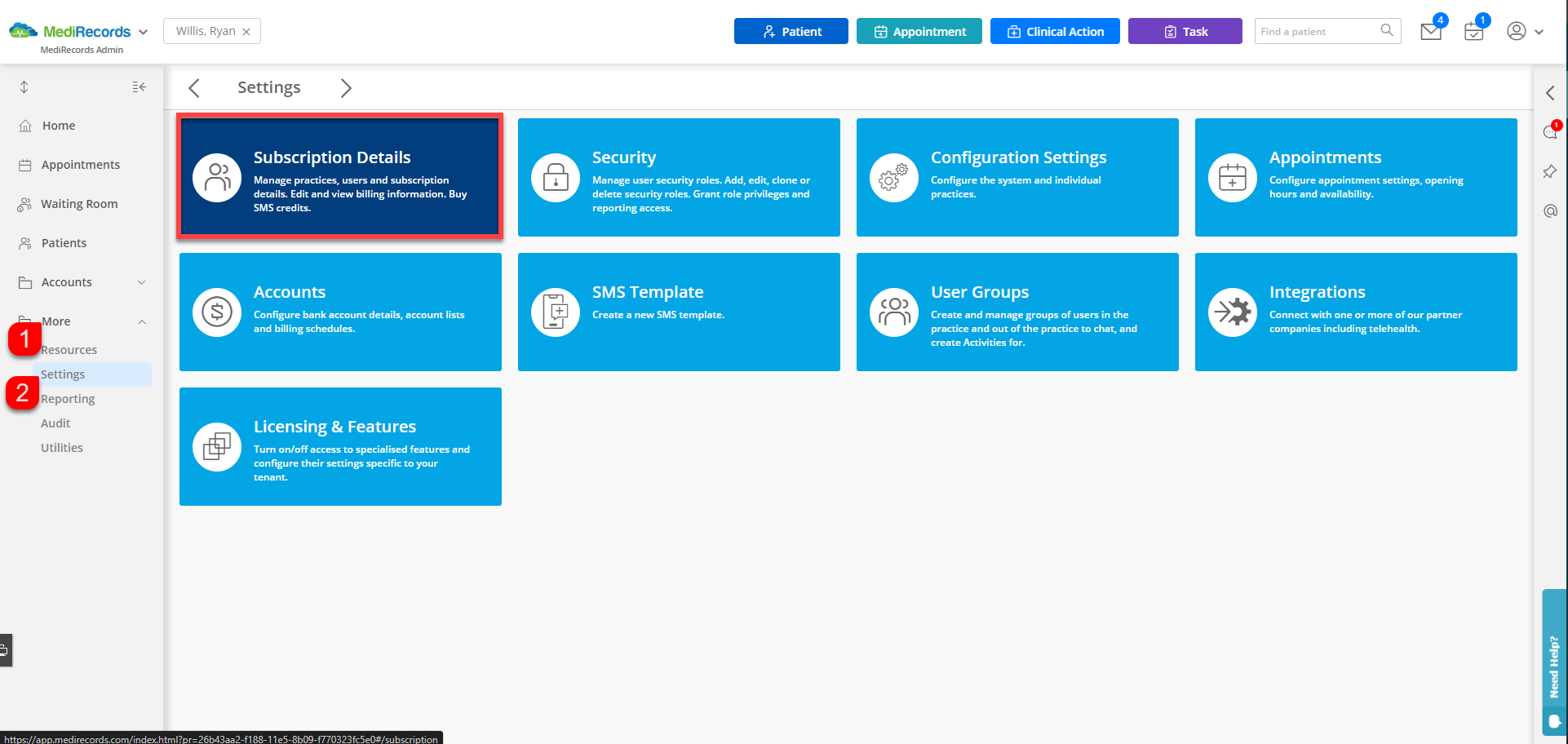1568x744 pixels.
Task: Open the Security settings tile
Action: coord(679,177)
